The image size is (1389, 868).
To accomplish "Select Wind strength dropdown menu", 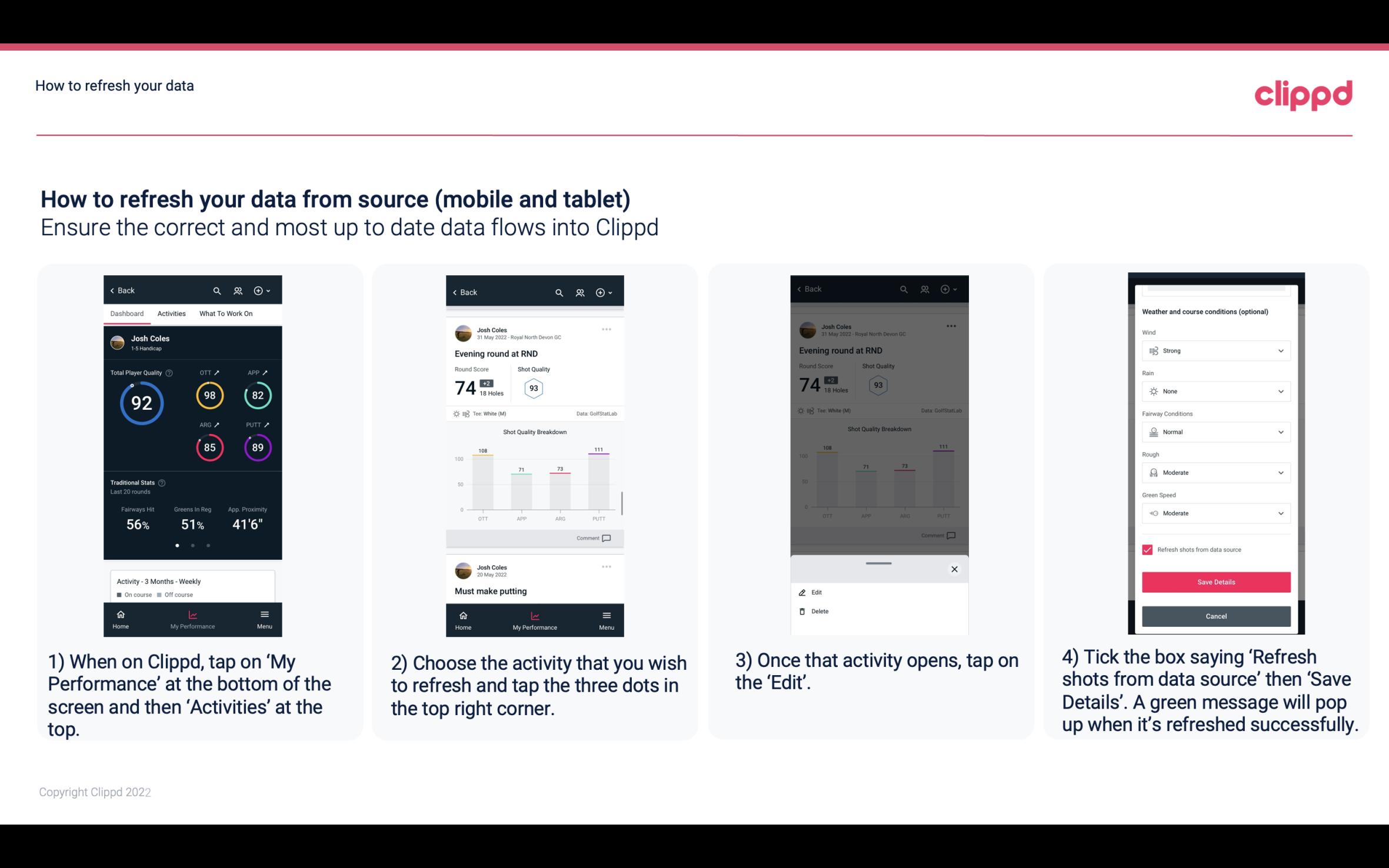I will [1214, 350].
